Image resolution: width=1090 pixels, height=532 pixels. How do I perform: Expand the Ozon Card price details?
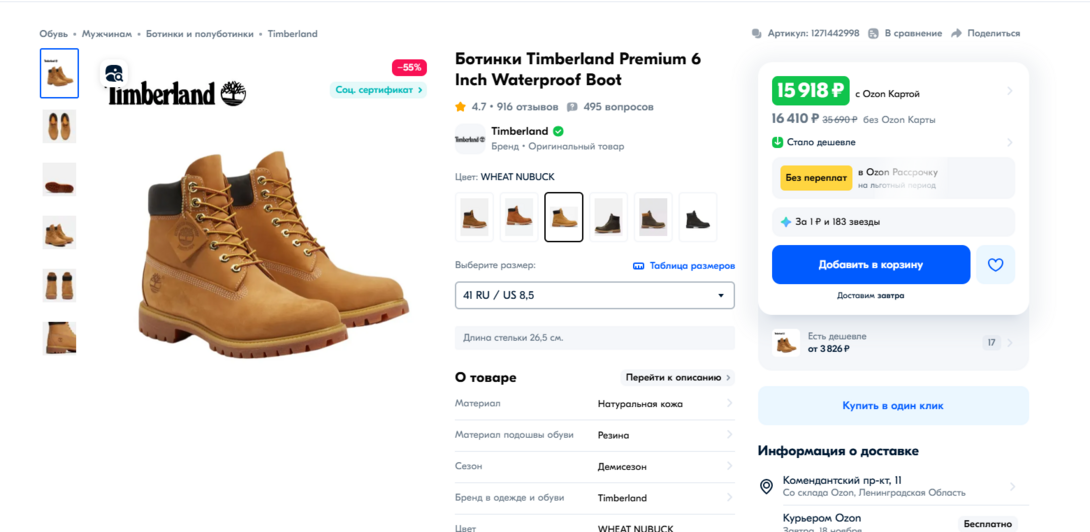1009,91
